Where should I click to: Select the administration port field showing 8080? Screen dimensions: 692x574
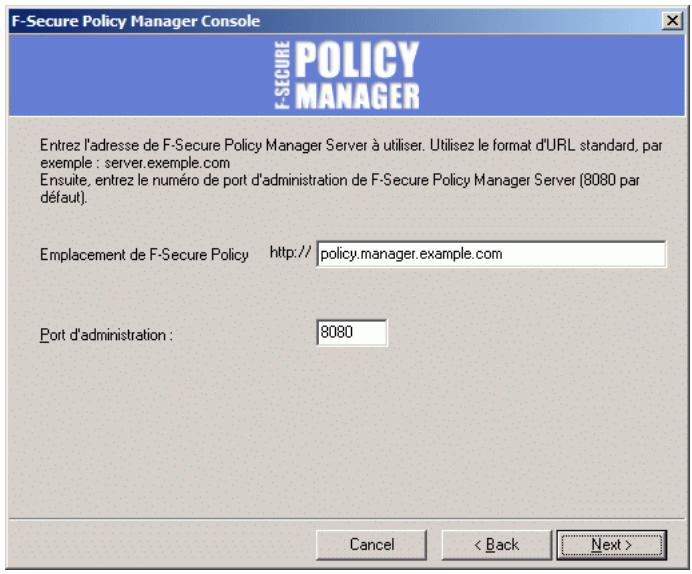click(352, 332)
